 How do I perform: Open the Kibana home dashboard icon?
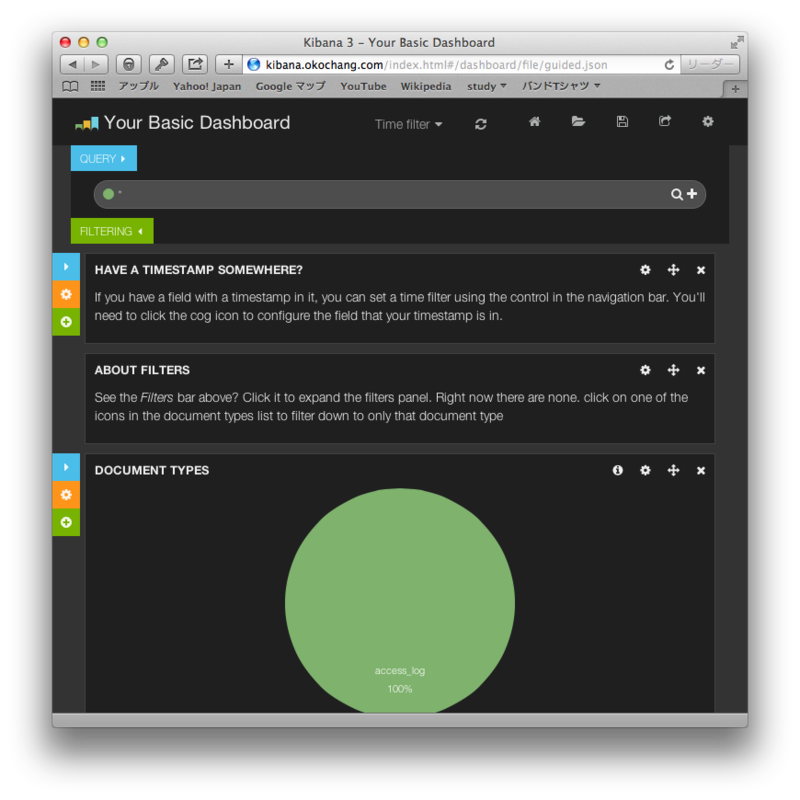(534, 121)
